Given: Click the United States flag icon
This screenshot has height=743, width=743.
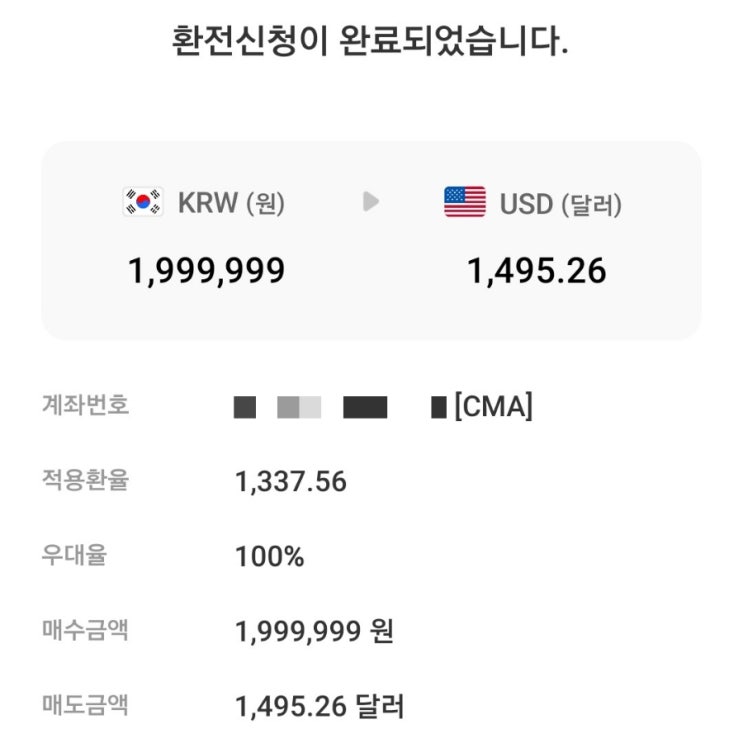Looking at the screenshot, I should [x=465, y=203].
